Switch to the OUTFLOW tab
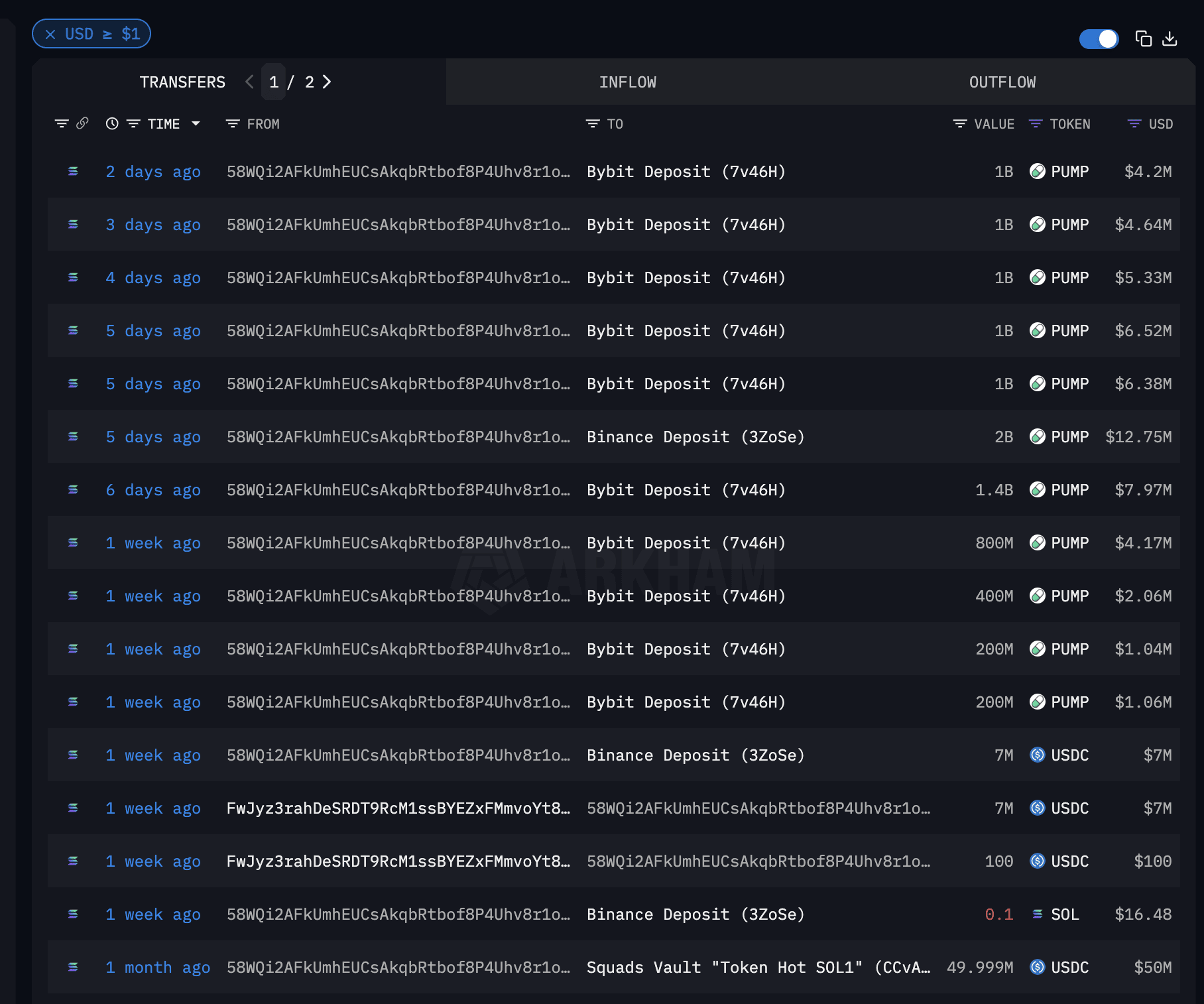Screen dimensions: 1204x1004 point(1002,82)
